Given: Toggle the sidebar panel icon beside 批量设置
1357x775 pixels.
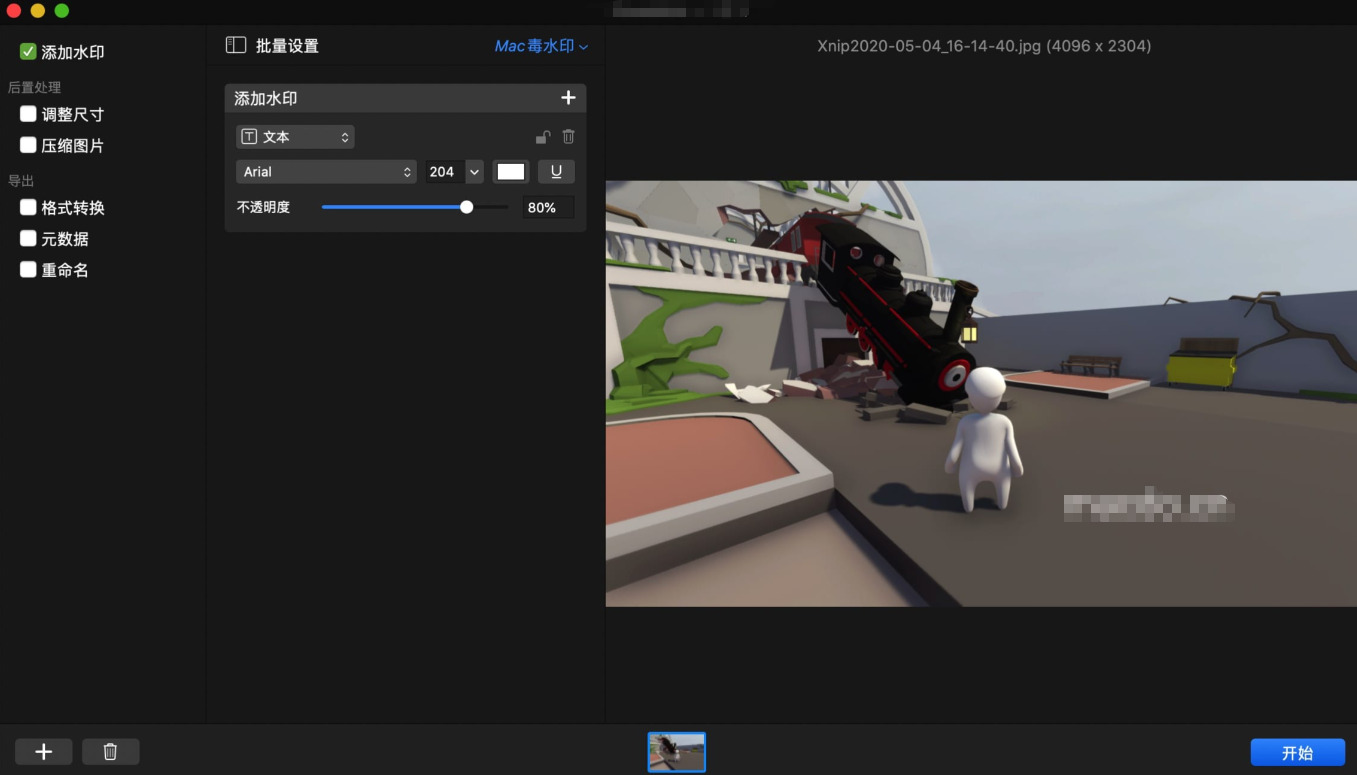Looking at the screenshot, I should (x=236, y=45).
